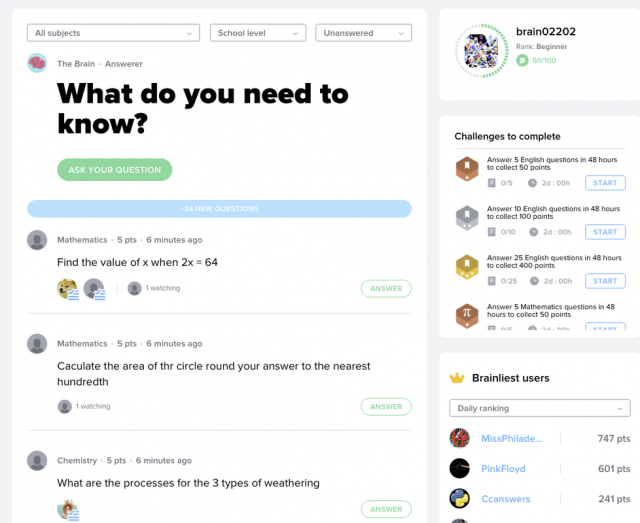
Task: Click the green points coin icon
Action: (522, 60)
